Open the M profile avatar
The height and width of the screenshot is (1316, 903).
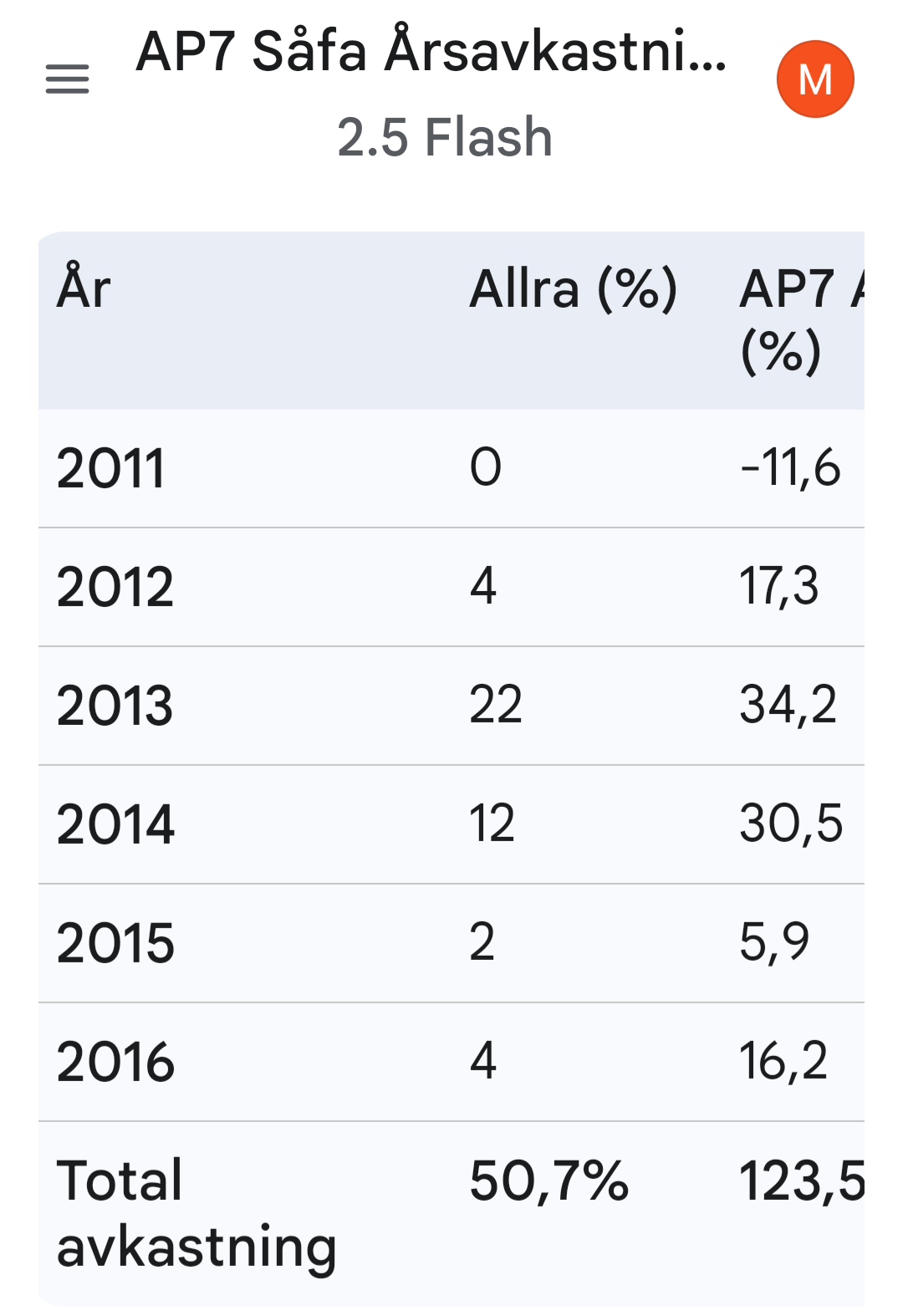pos(814,79)
